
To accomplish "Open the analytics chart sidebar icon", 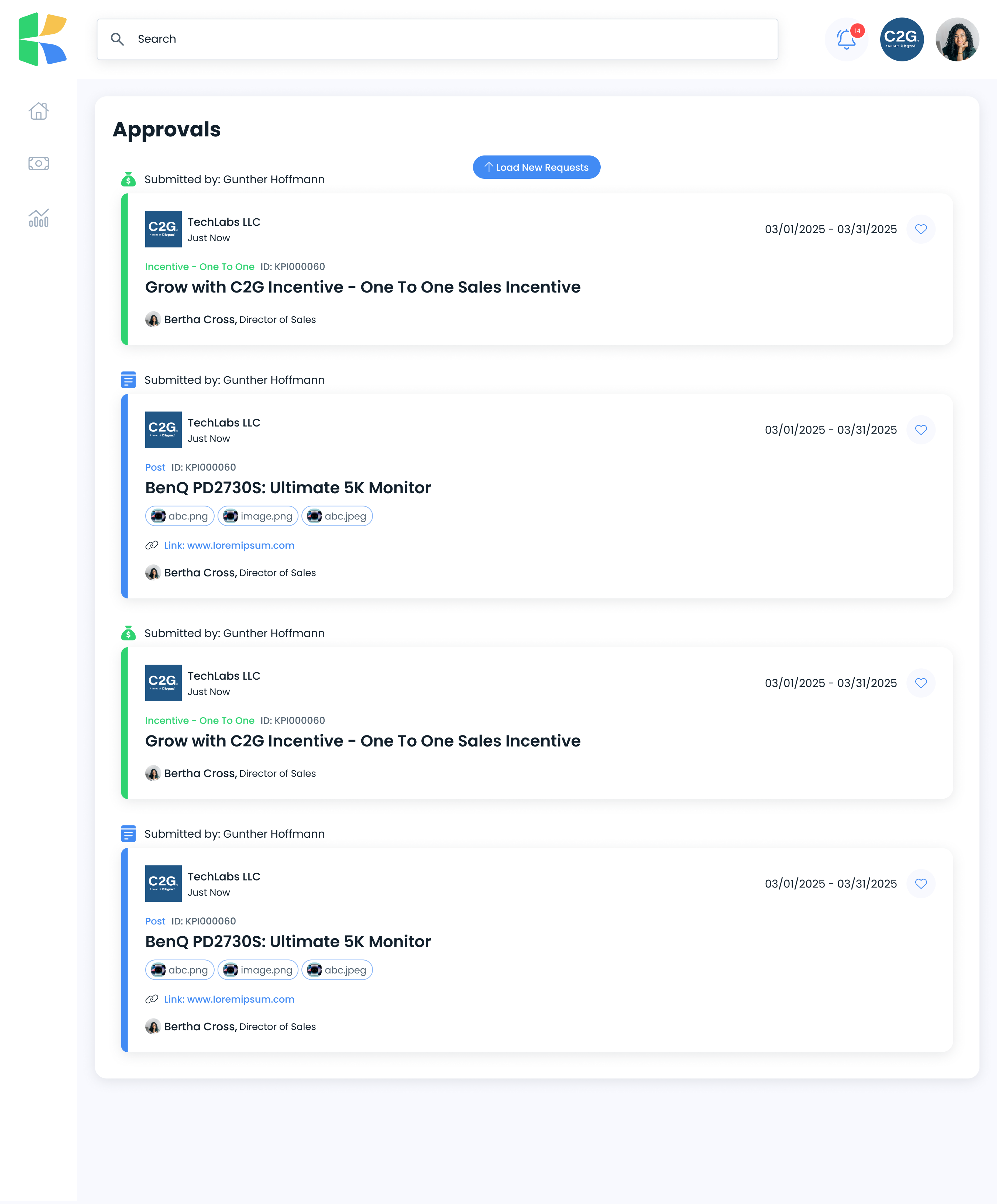I will point(39,217).
